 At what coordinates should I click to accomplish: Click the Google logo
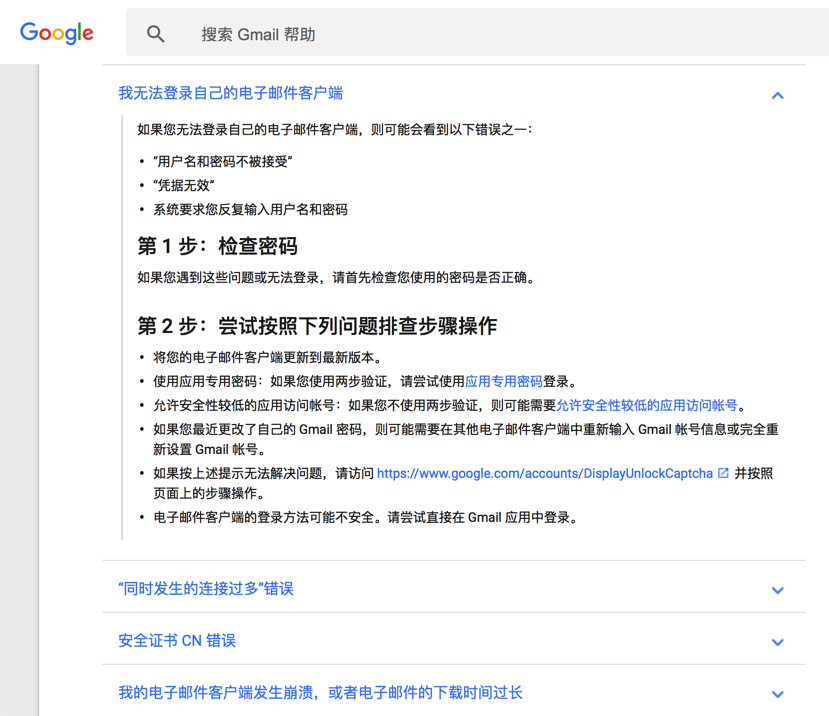click(x=57, y=33)
